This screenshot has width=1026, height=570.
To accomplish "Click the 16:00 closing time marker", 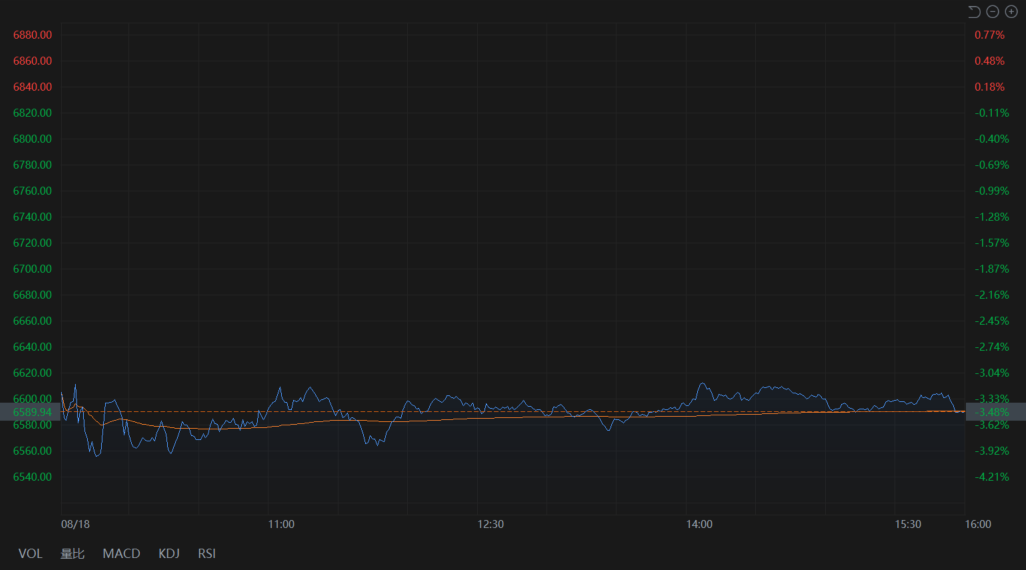I will coord(977,524).
